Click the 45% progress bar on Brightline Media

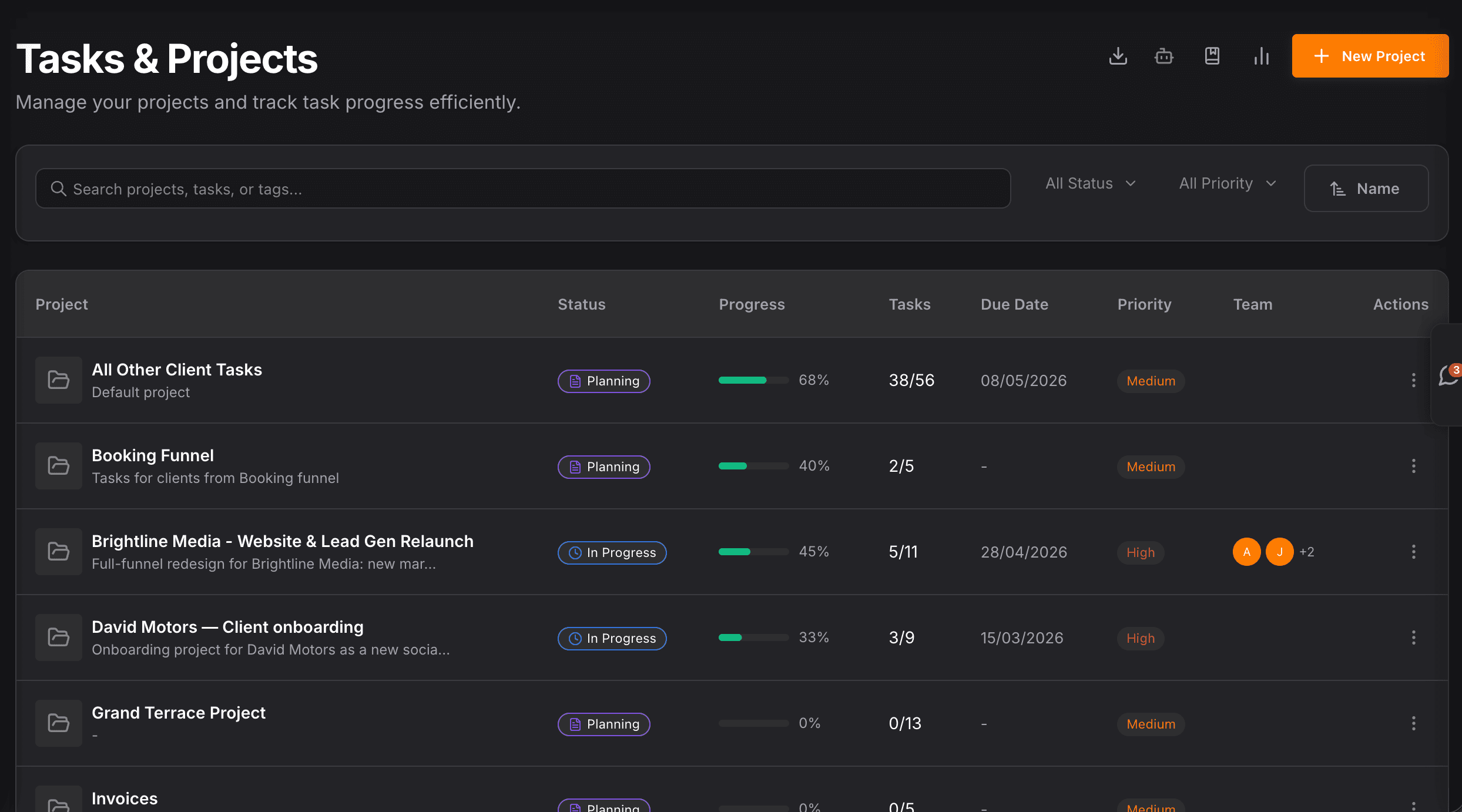coord(753,552)
